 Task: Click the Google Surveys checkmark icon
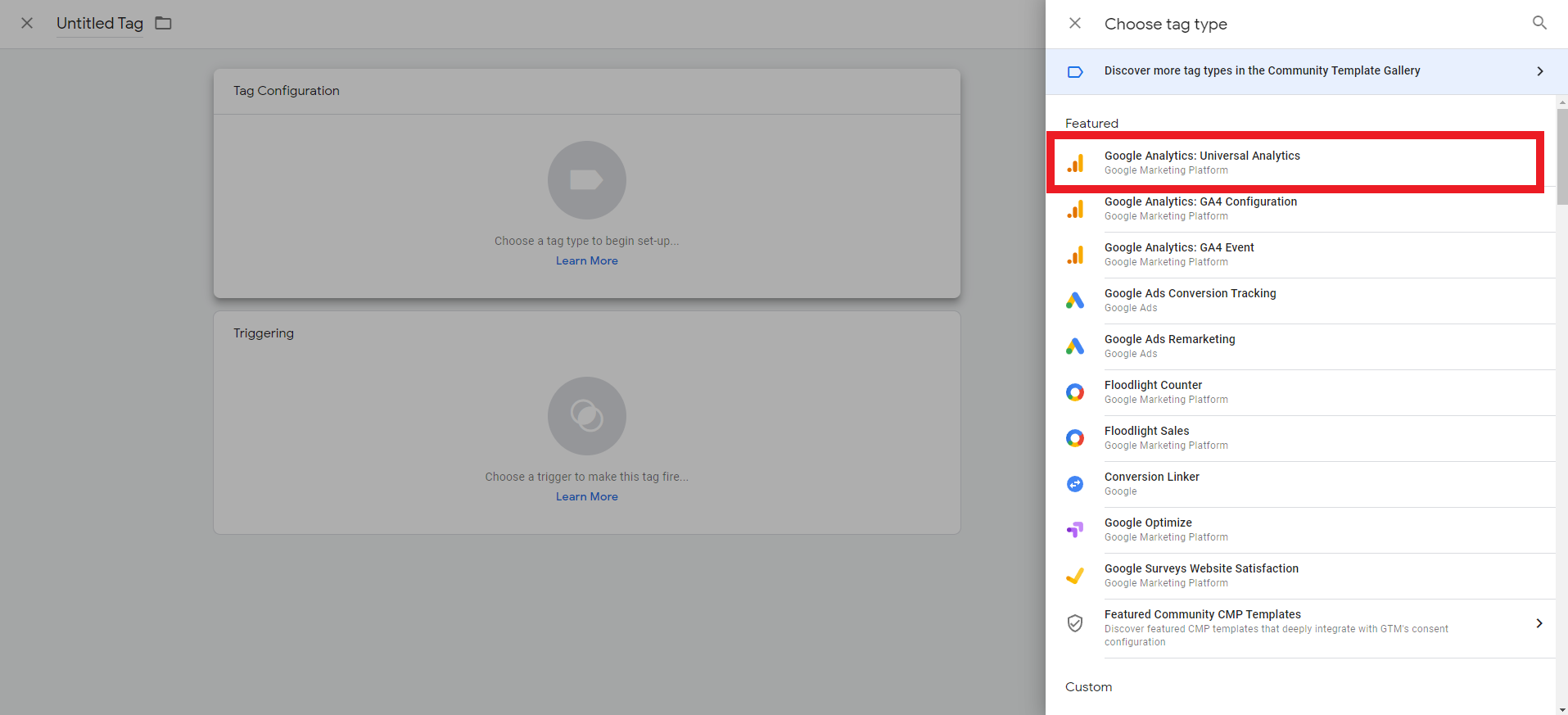click(1075, 576)
